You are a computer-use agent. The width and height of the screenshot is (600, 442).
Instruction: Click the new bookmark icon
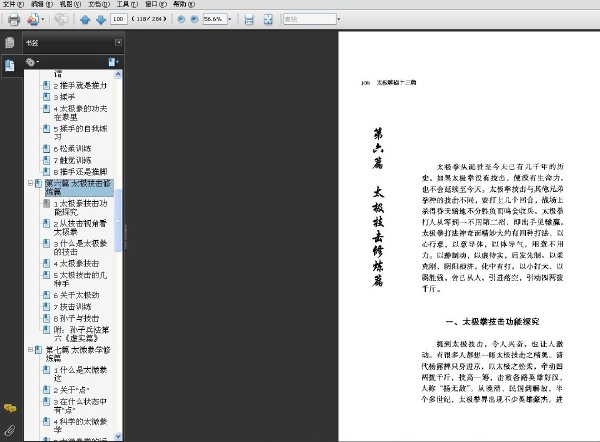point(113,62)
